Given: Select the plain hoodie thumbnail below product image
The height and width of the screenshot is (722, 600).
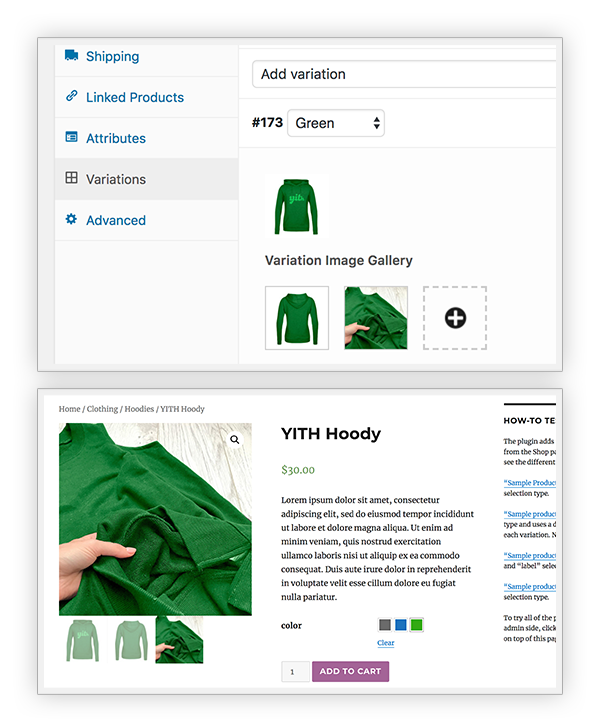Looking at the screenshot, I should tap(131, 640).
